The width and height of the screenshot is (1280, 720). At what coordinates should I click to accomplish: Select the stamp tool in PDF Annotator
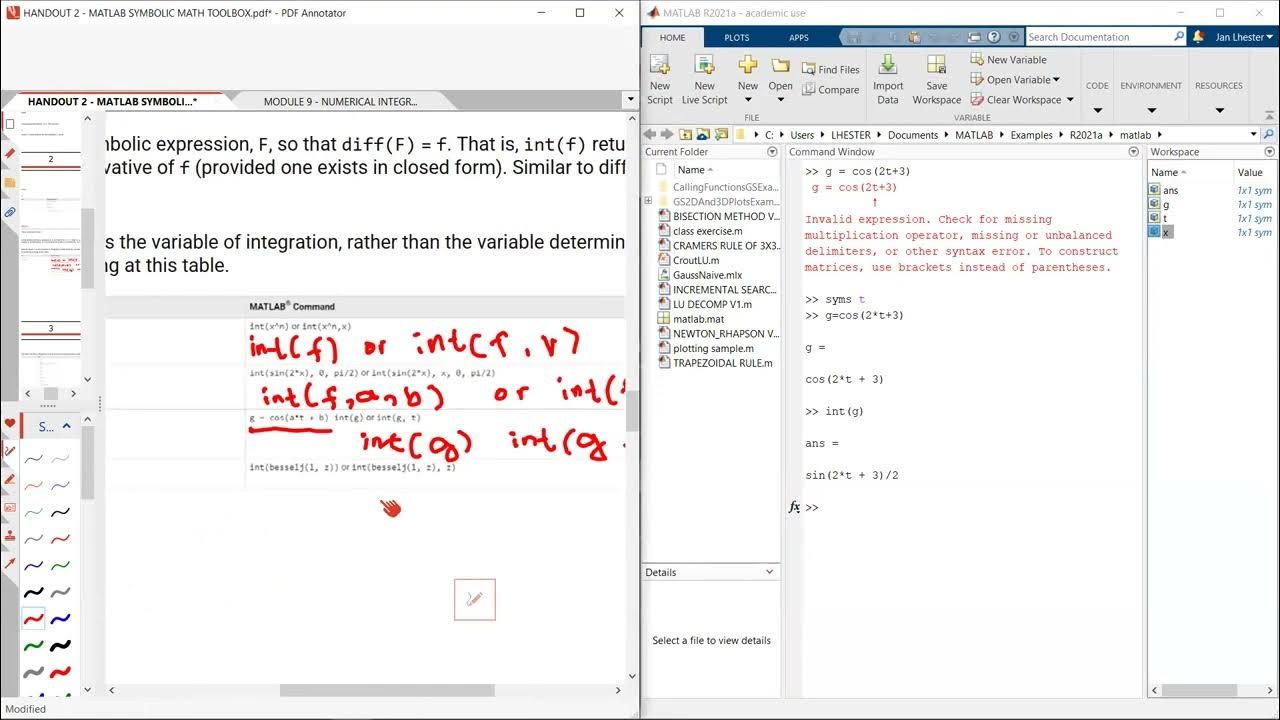pos(10,536)
